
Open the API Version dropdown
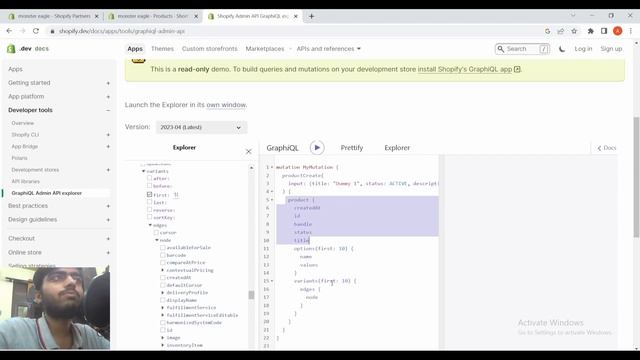(201, 127)
